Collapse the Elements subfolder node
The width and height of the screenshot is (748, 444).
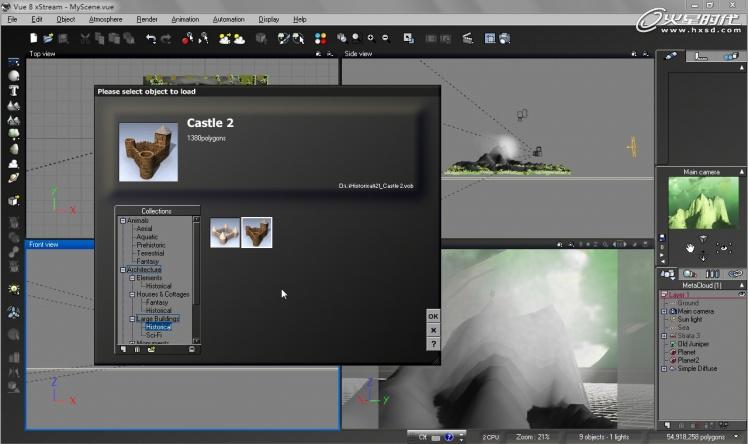[132, 278]
